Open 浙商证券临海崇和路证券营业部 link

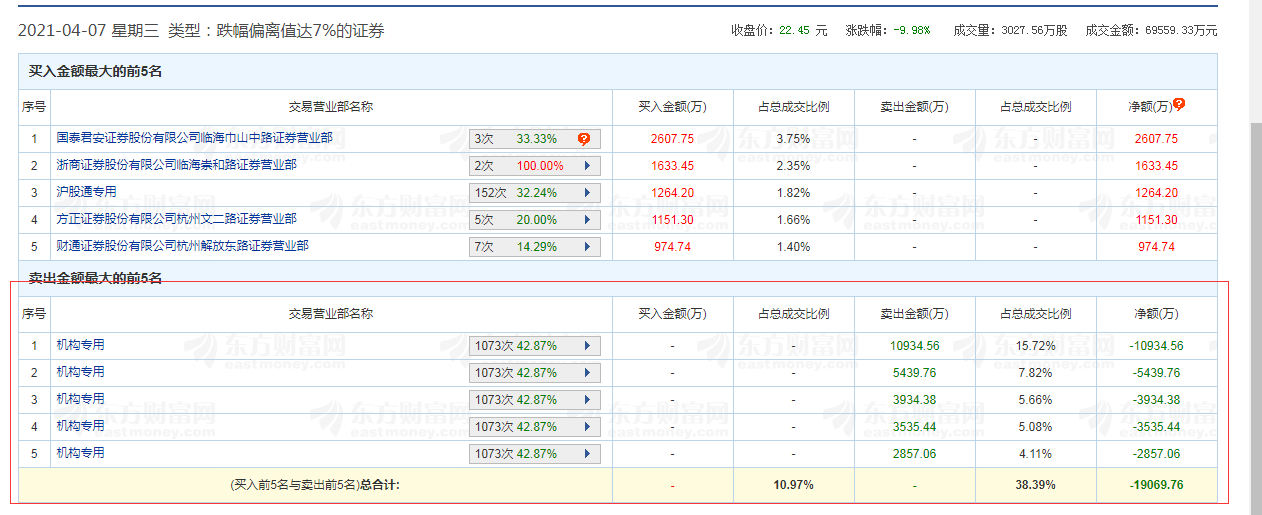[x=176, y=165]
